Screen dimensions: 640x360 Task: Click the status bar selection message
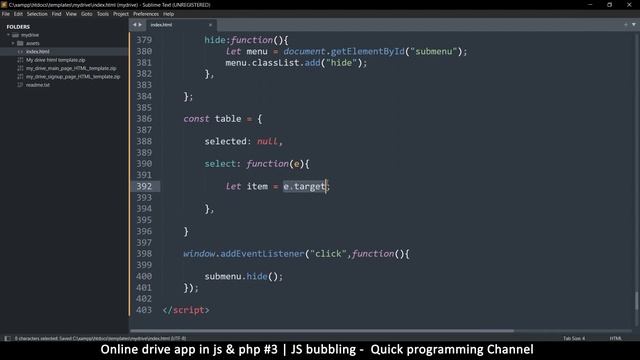click(x=100, y=338)
